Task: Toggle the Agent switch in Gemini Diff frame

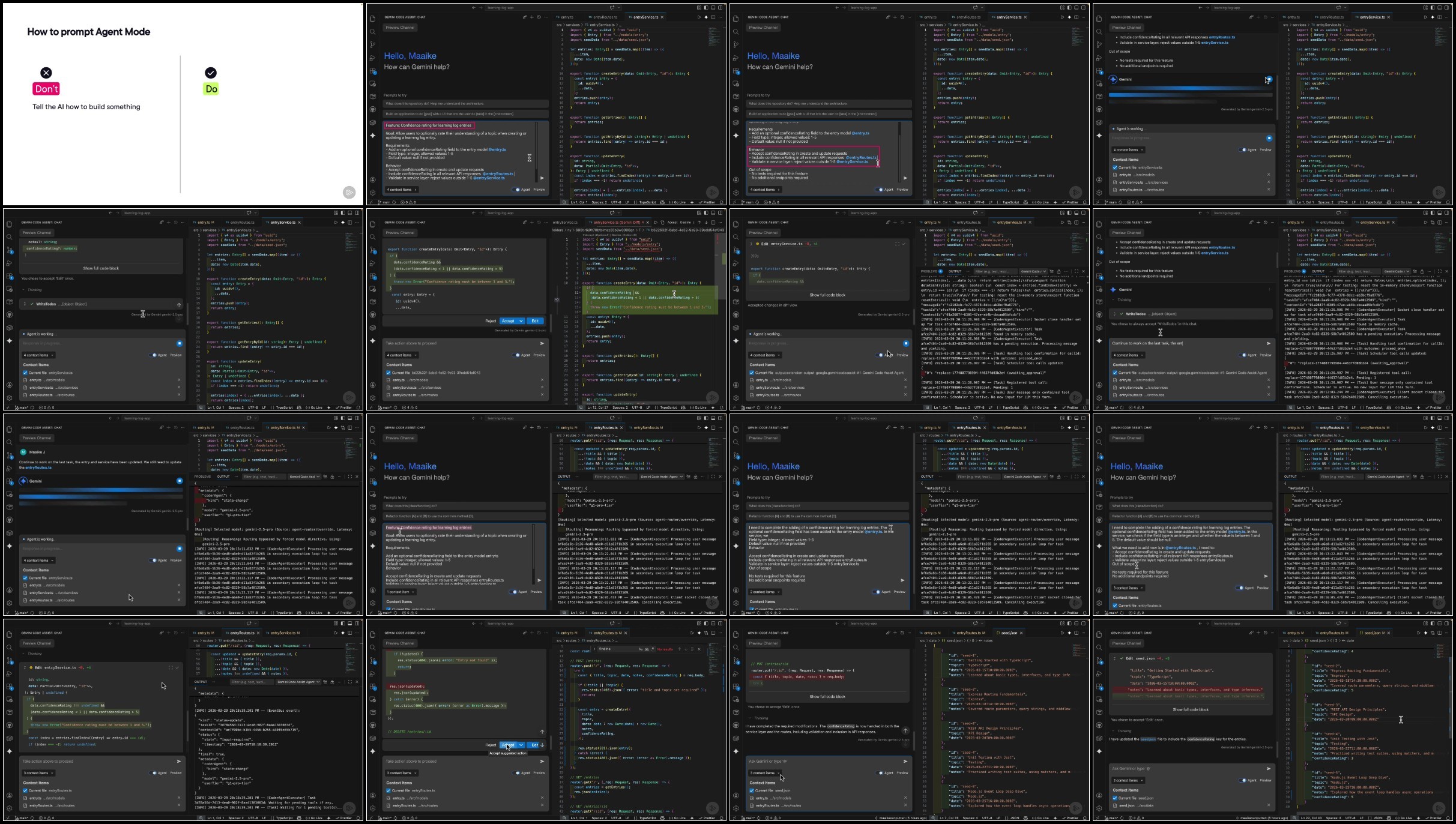Action: [x=516, y=355]
